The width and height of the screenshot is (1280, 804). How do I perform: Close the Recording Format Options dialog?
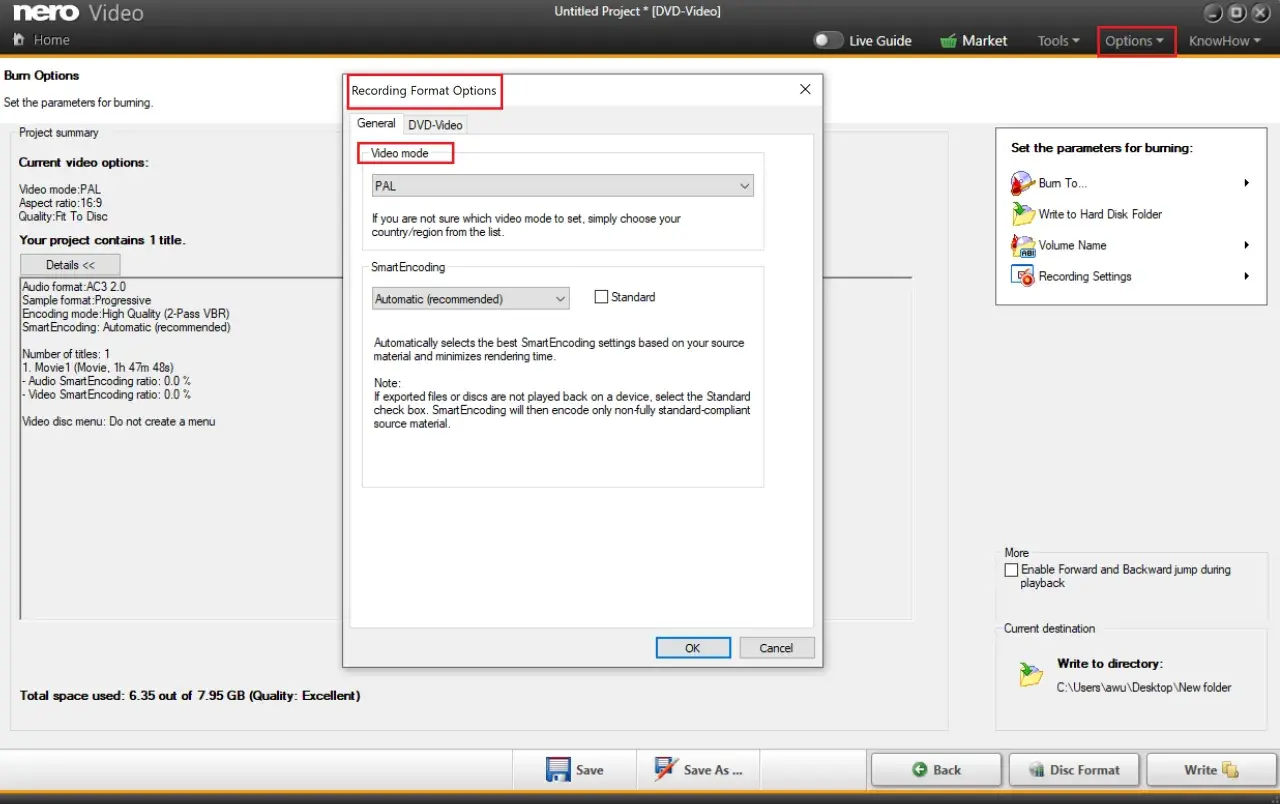click(805, 89)
